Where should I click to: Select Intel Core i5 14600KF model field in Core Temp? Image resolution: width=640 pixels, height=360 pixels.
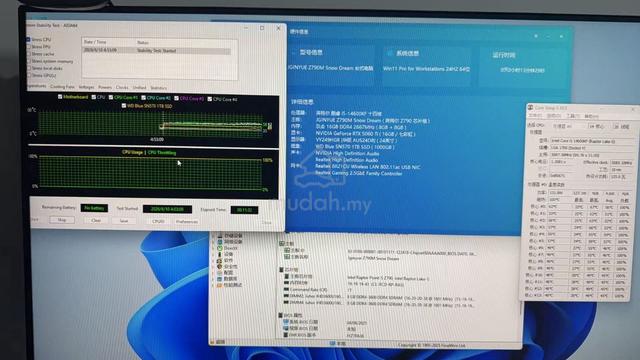click(x=592, y=141)
